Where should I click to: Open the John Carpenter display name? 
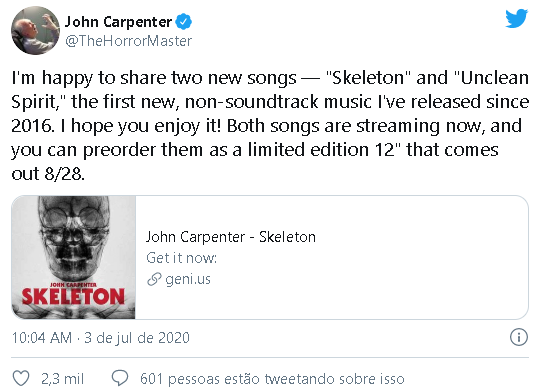(118, 22)
